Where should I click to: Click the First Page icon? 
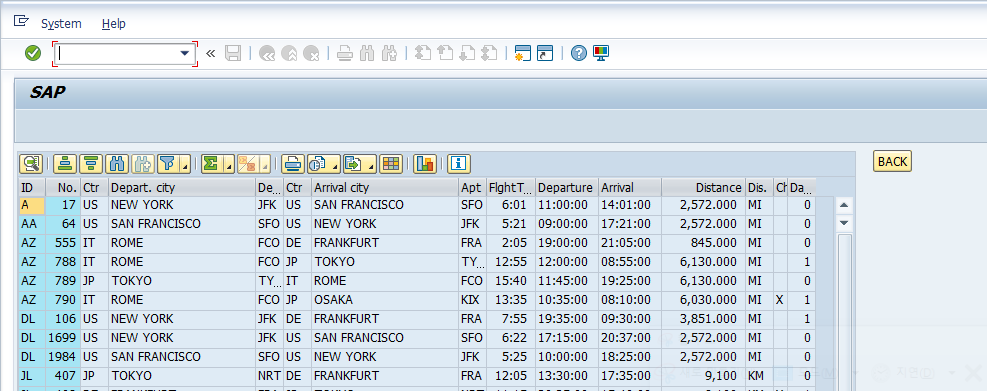423,54
